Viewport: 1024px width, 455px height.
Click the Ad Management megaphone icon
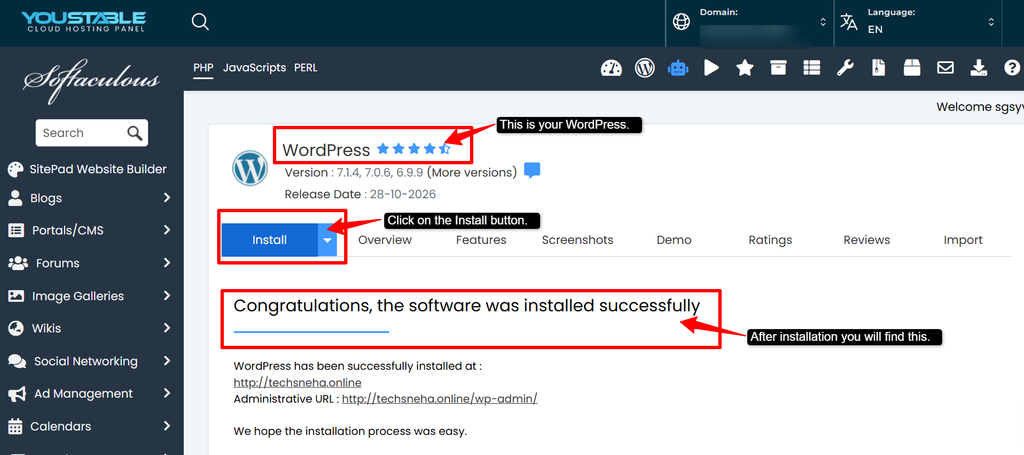[17, 394]
